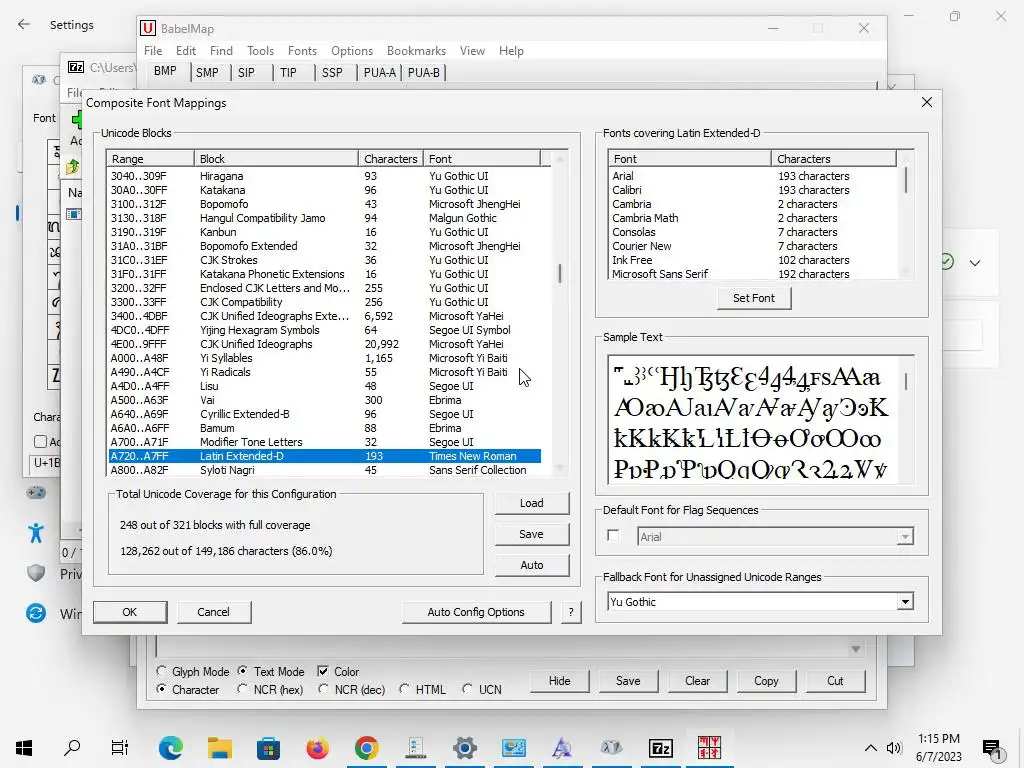Open the BabelMap edit buffer dropdown arrow
This screenshot has height=768, width=1024.
pos(856,648)
